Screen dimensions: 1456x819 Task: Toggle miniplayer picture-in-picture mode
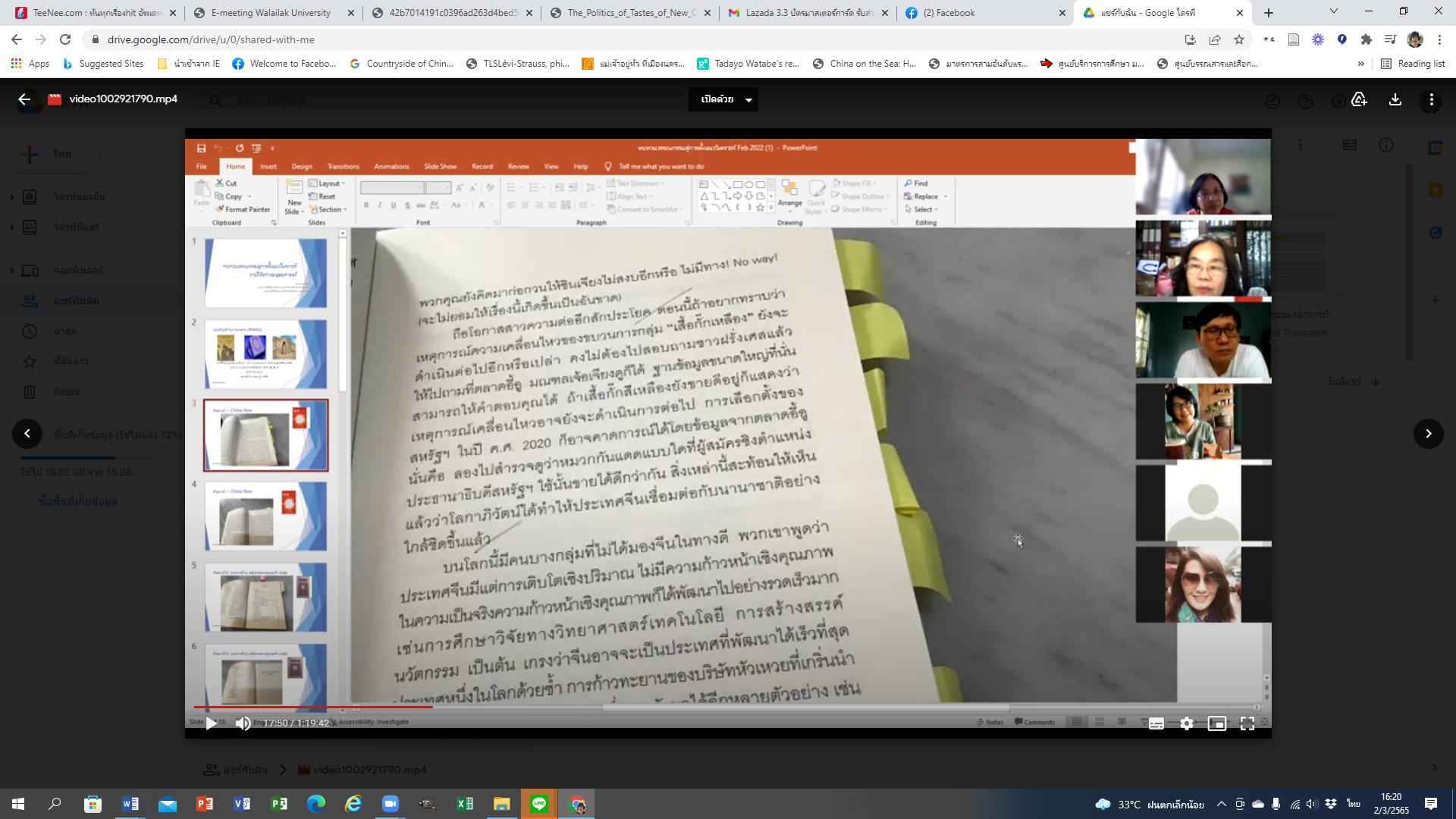tap(1216, 723)
